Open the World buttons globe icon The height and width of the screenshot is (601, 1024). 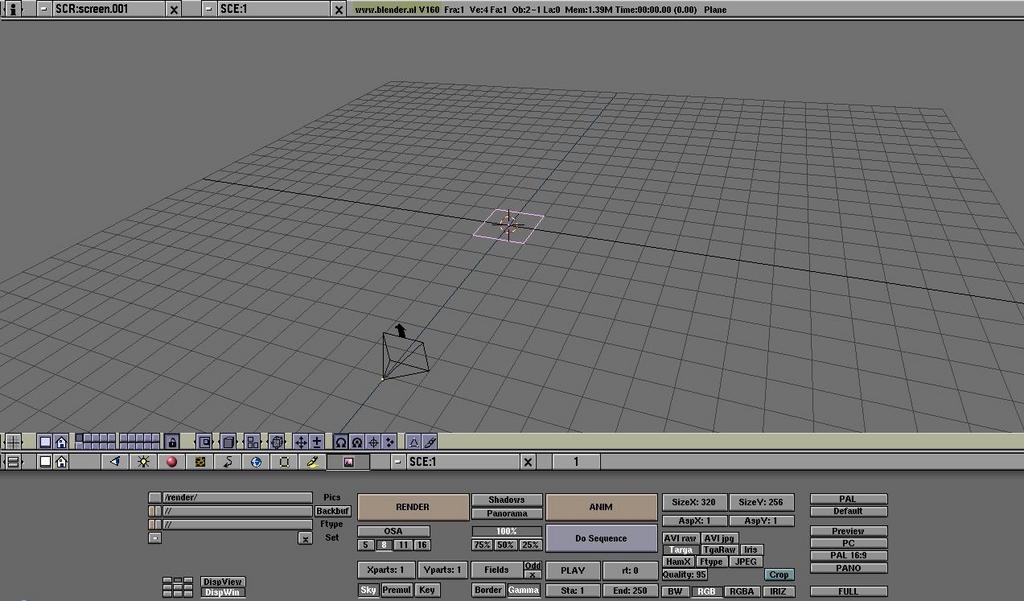coord(257,462)
